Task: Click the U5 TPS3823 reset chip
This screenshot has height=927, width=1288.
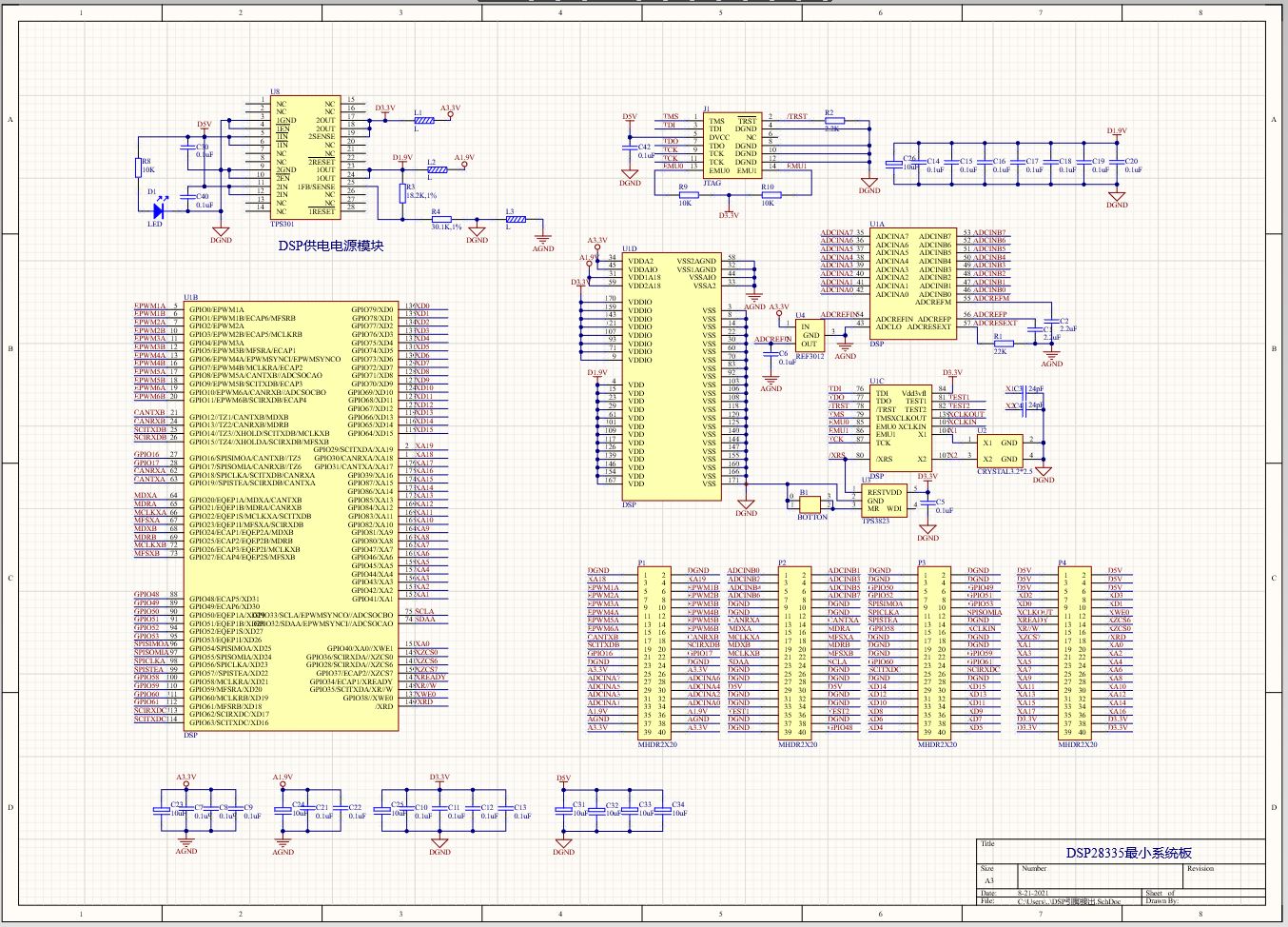Action: [884, 500]
